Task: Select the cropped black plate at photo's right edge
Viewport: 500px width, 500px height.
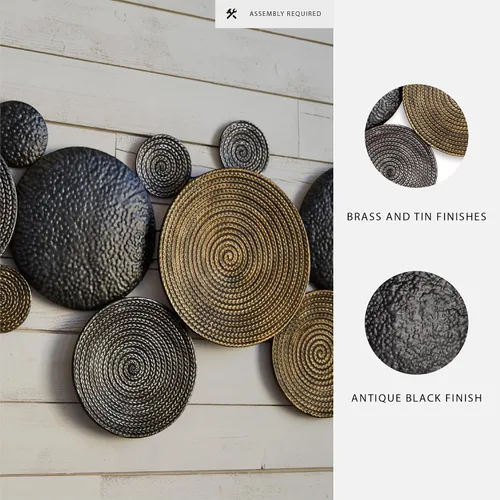Action: (x=319, y=230)
